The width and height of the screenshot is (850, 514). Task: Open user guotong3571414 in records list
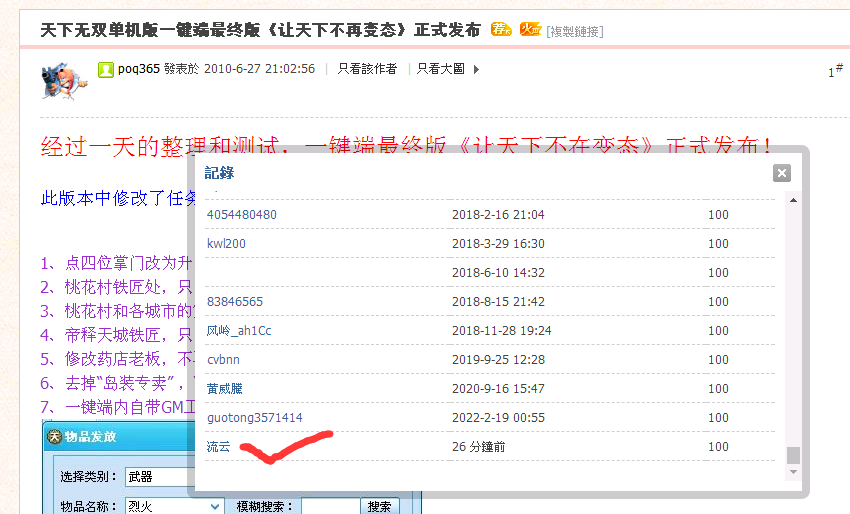coord(254,418)
